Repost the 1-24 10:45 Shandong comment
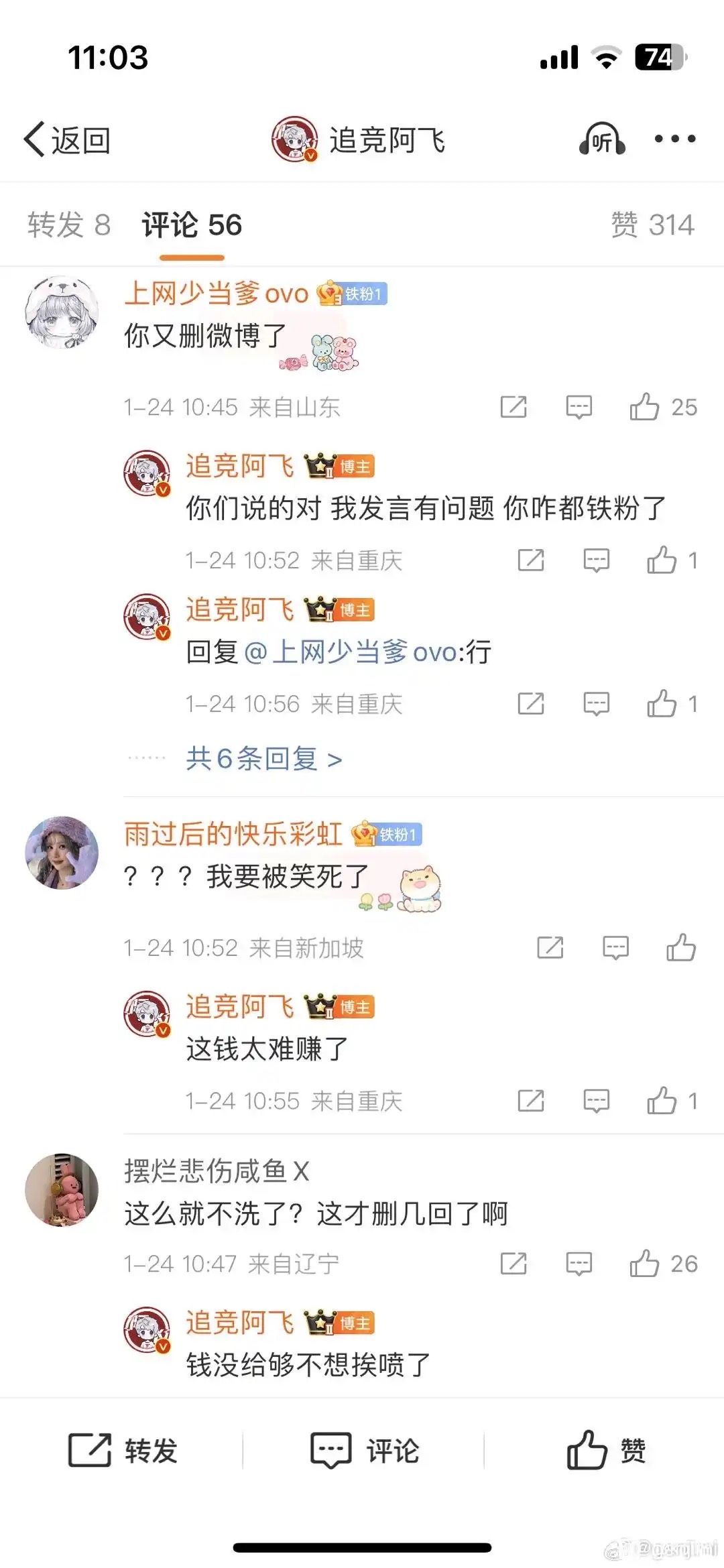 click(x=514, y=407)
